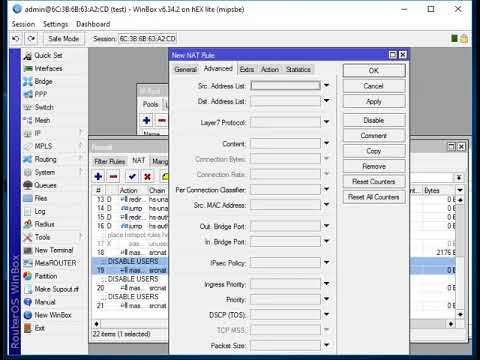Expand the Dst. Address List field
480x360 pixels.
[x=327, y=101]
